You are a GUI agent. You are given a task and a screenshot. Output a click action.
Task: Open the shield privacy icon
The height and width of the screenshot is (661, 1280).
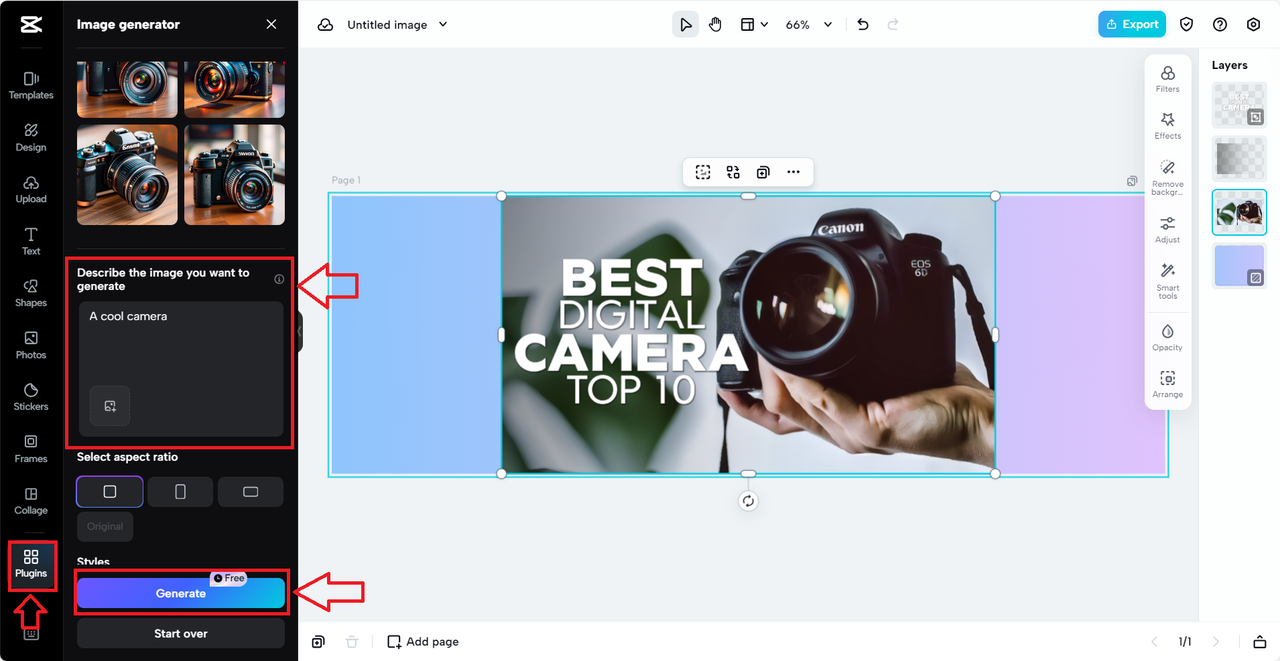[1187, 25]
